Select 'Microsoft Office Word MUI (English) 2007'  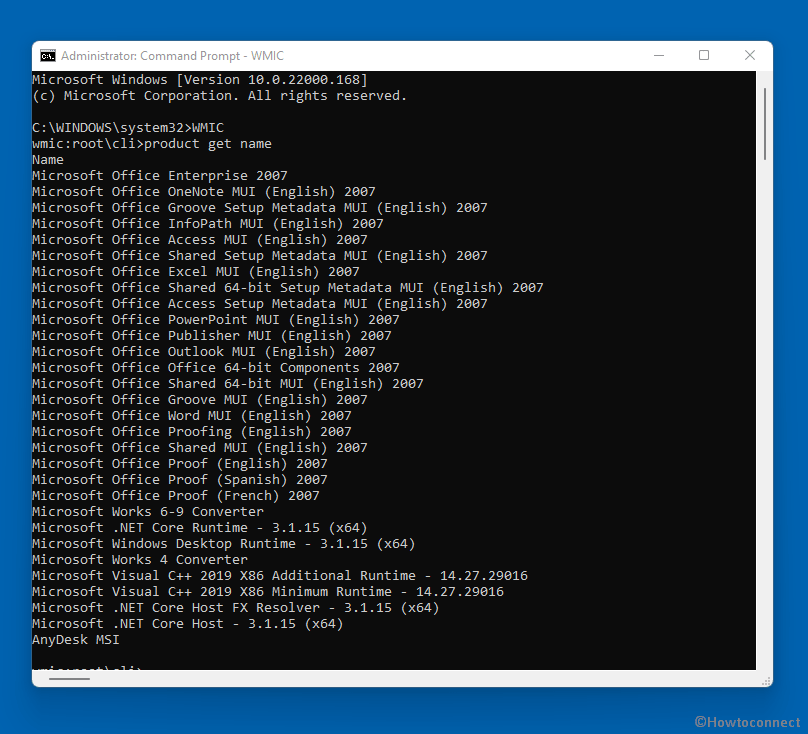[192, 415]
